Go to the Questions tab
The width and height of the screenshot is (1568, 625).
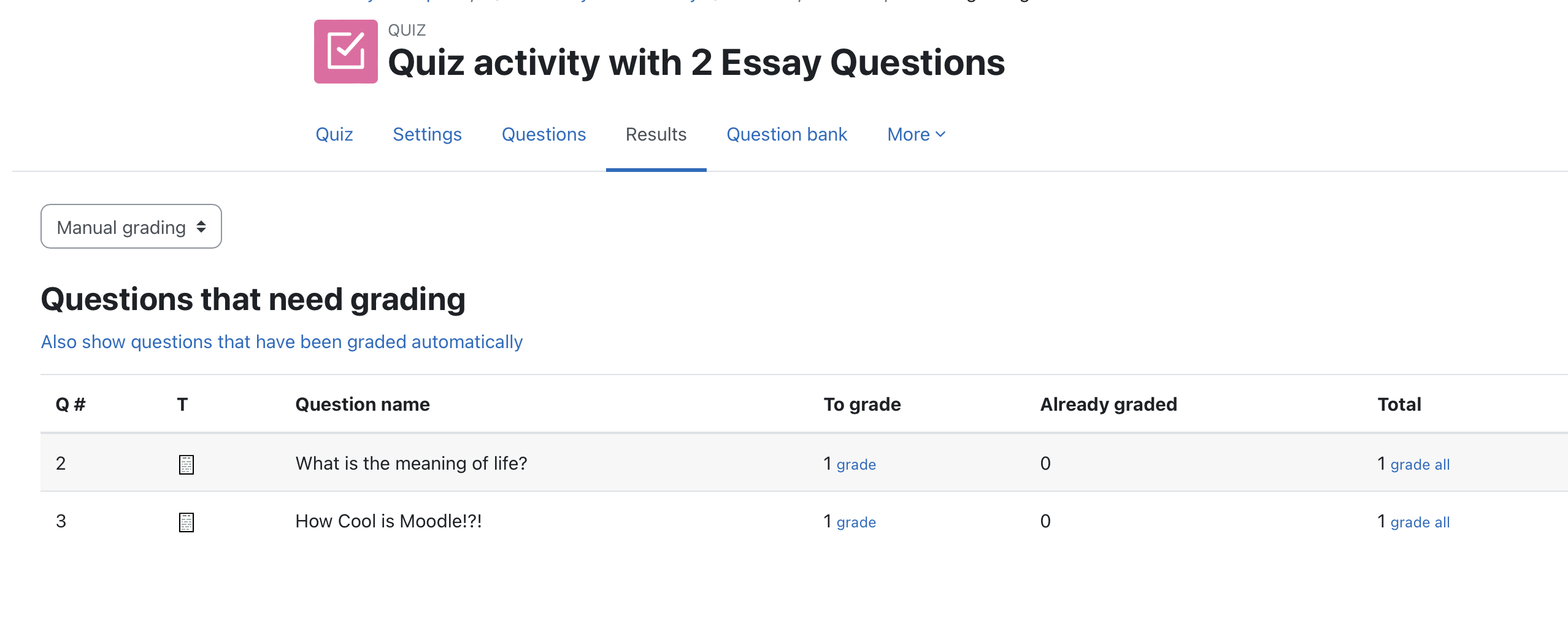544,134
